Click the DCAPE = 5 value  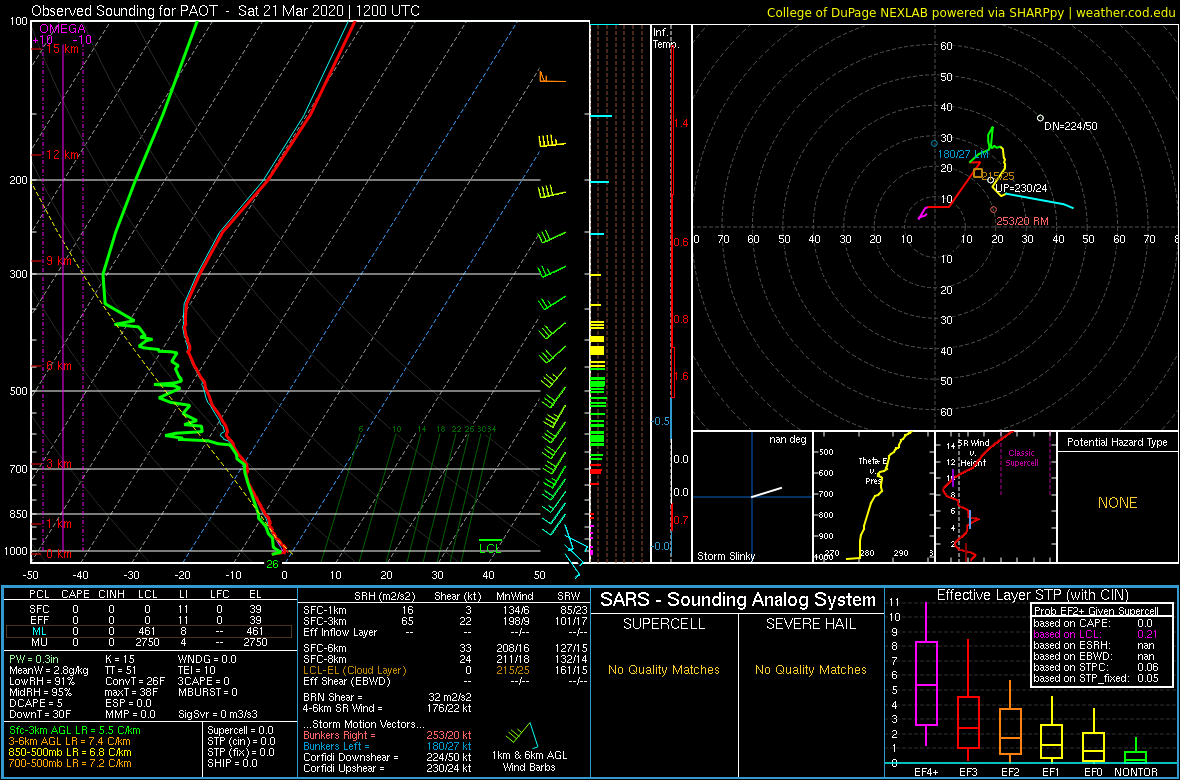pos(35,703)
